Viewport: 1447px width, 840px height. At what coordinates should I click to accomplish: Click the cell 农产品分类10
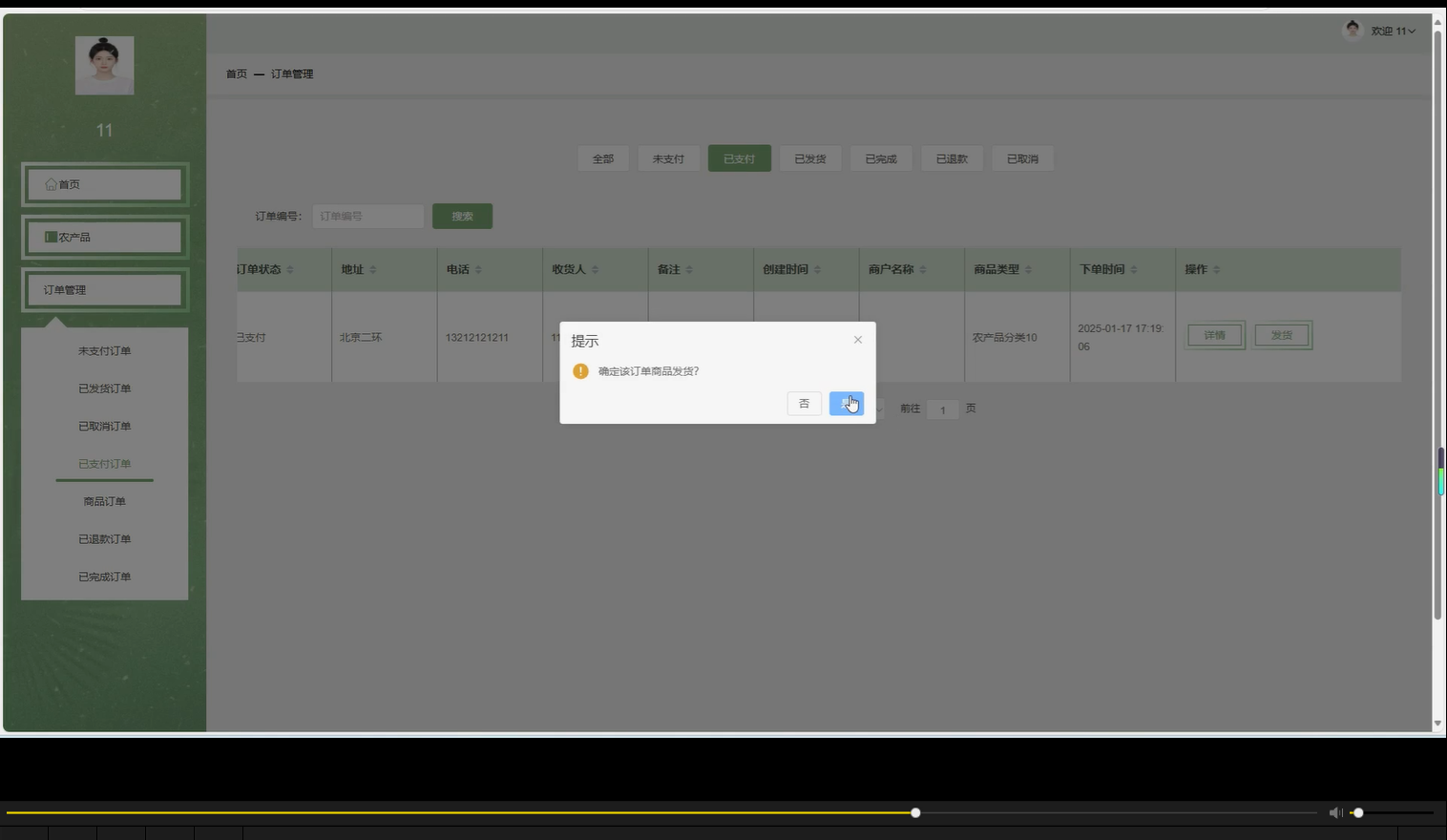coord(1005,338)
